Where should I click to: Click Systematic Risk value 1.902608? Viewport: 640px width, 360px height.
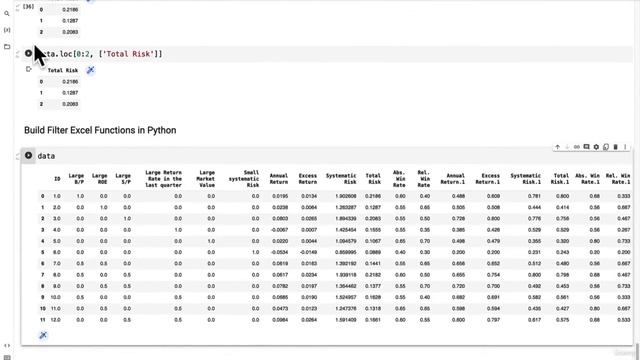click(346, 196)
